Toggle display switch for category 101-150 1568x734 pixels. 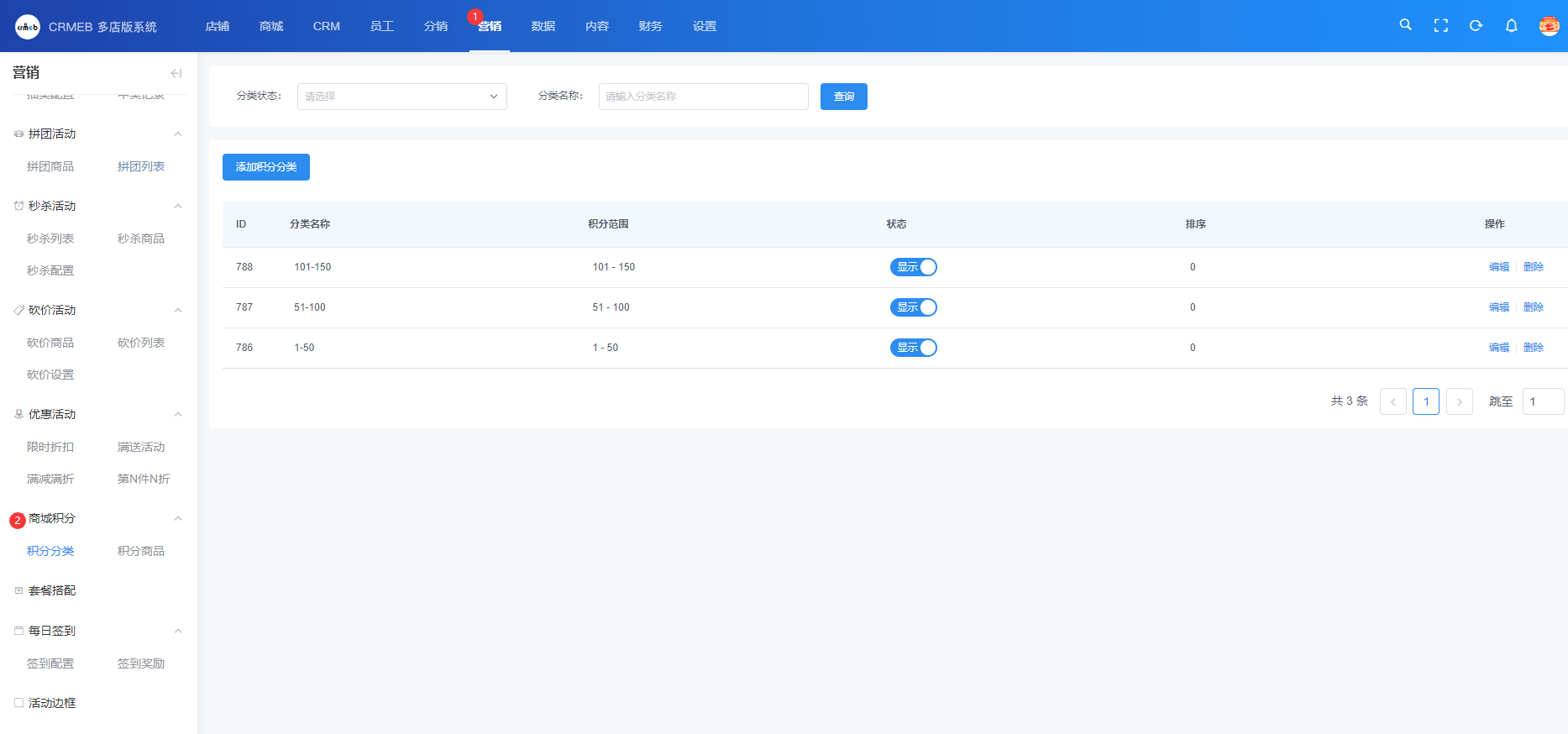point(913,267)
